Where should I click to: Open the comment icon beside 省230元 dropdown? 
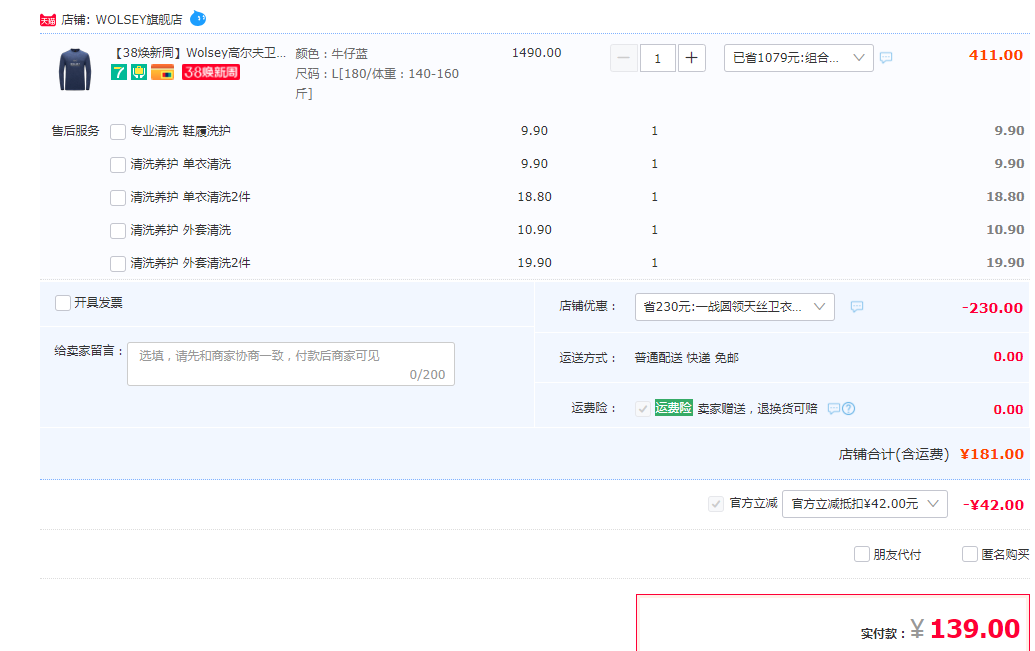pos(857,306)
